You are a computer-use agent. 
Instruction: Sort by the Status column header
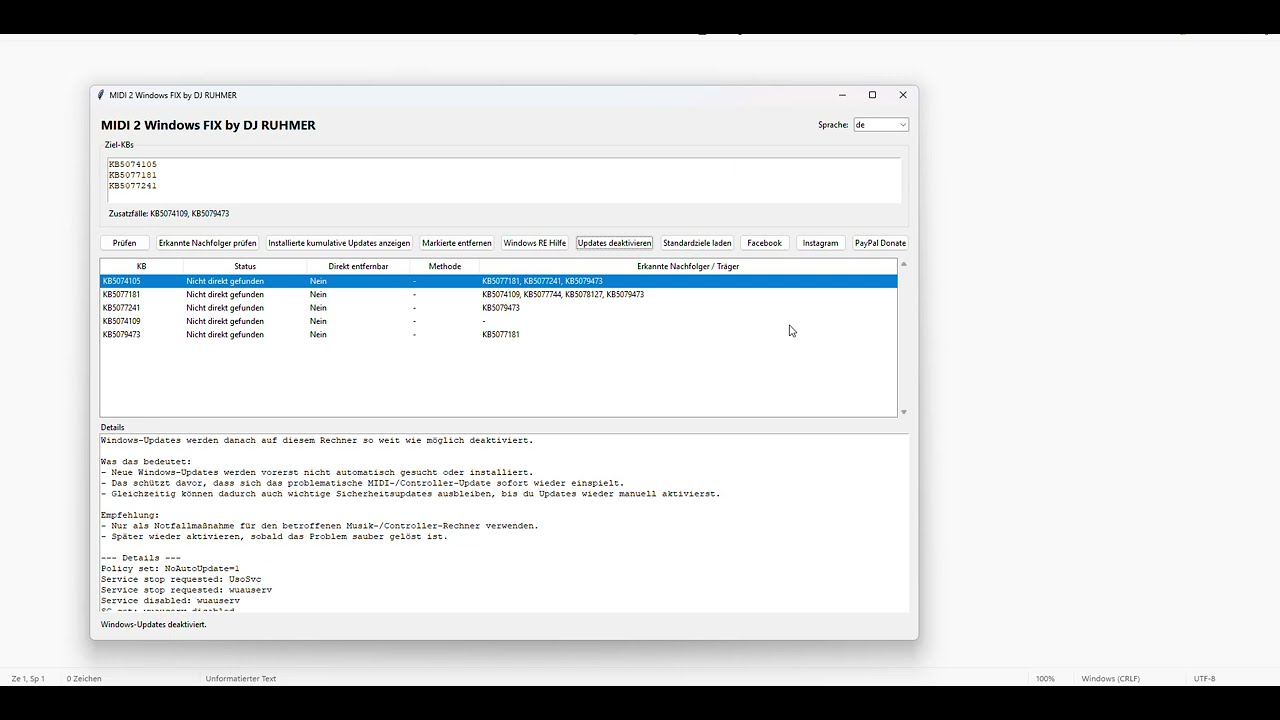pos(245,266)
